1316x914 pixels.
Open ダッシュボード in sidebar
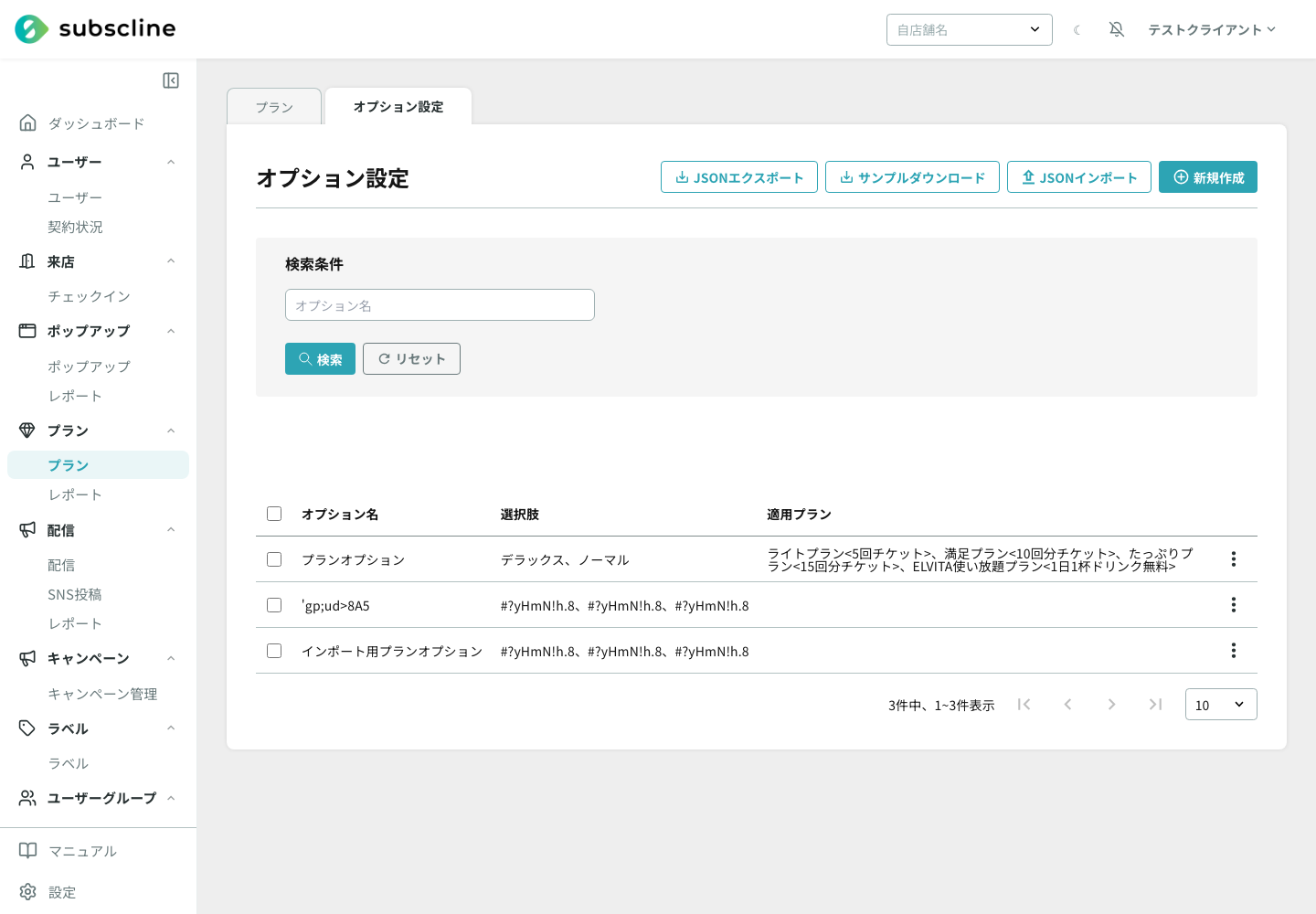point(97,123)
